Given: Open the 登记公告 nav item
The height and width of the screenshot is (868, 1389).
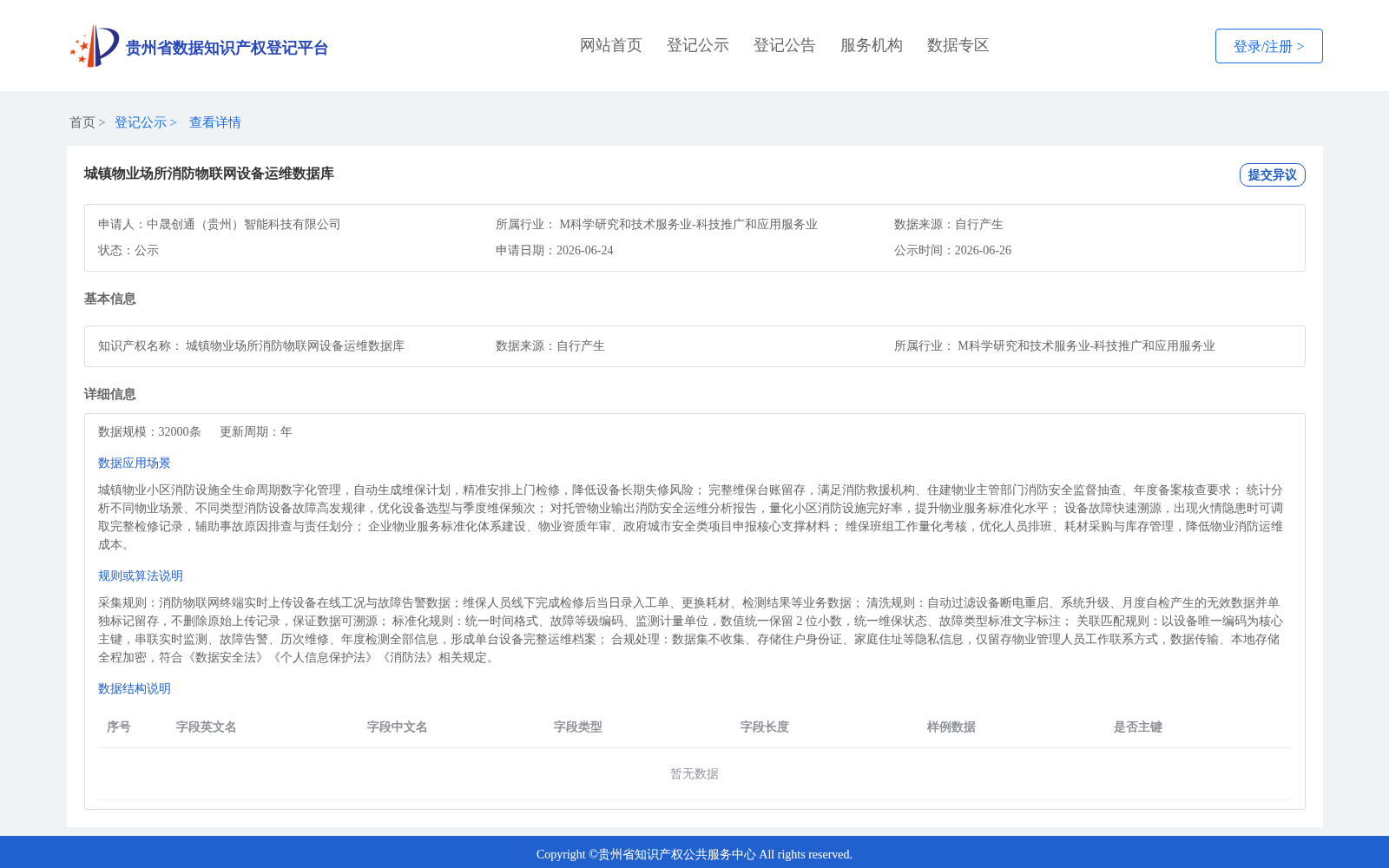Looking at the screenshot, I should click(x=785, y=45).
